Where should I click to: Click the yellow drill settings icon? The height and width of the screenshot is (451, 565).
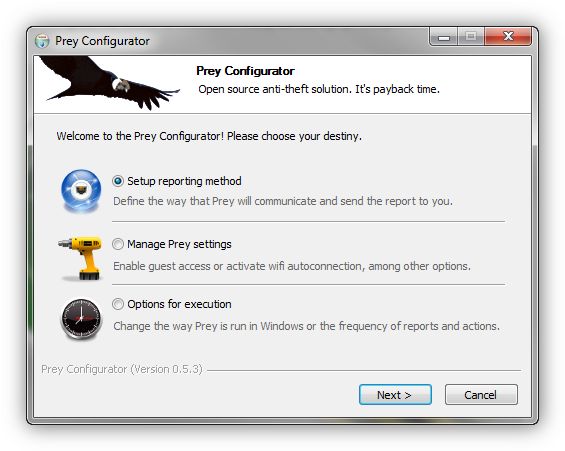pos(80,258)
